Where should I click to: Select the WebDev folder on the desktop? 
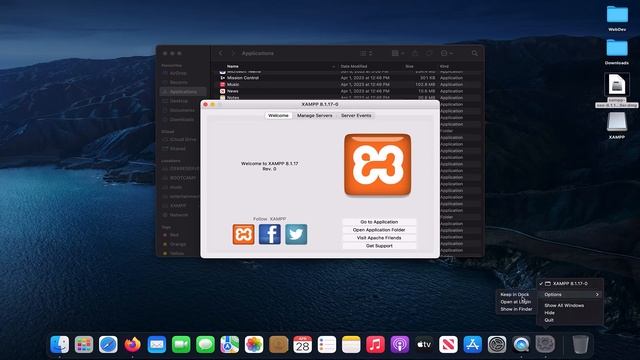pos(617,18)
